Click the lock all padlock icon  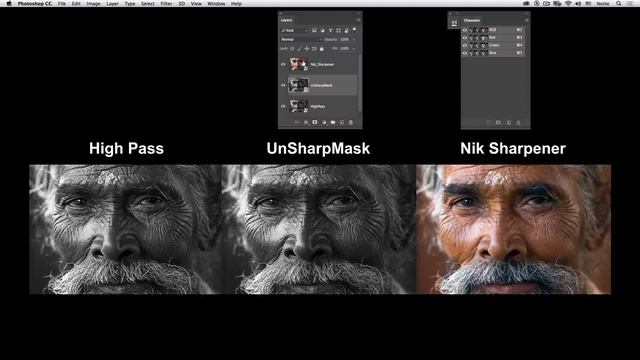coord(322,49)
